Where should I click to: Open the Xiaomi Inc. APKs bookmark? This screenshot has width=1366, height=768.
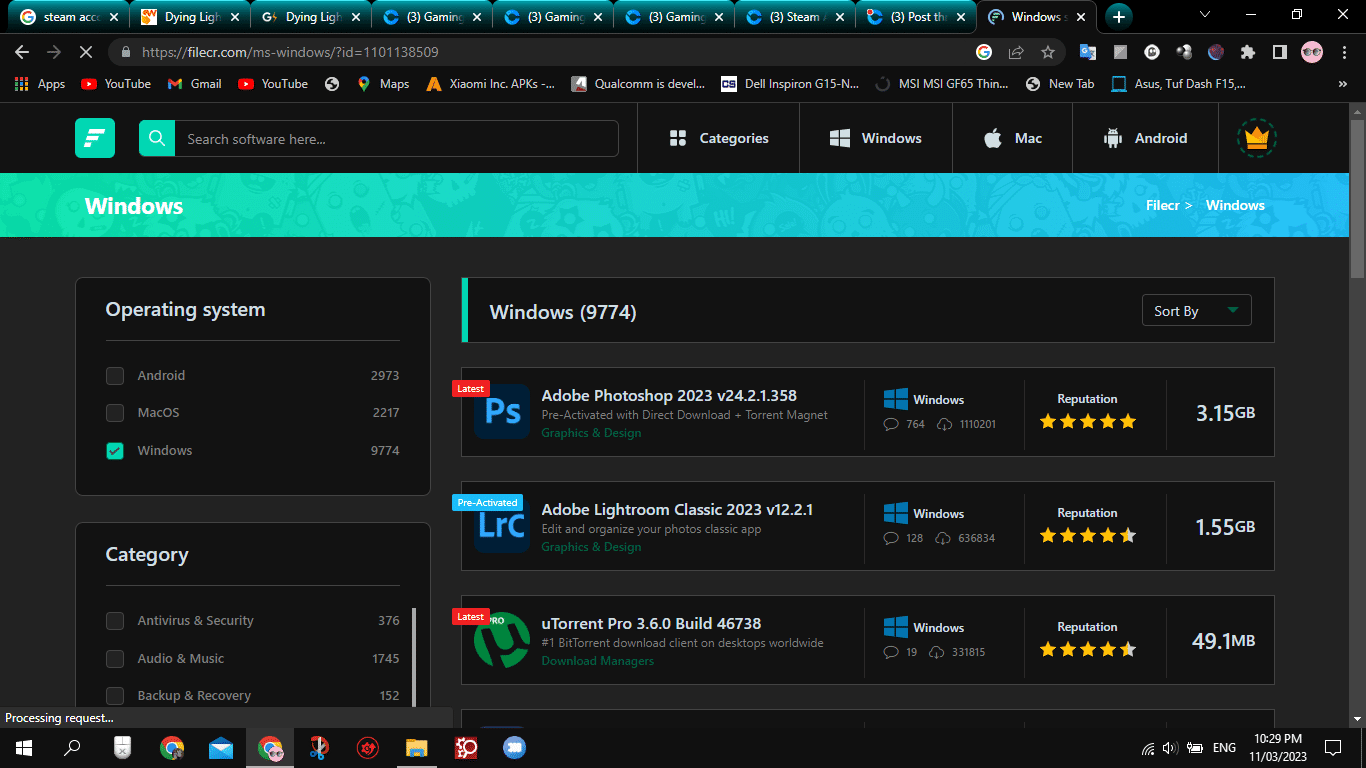(x=490, y=84)
